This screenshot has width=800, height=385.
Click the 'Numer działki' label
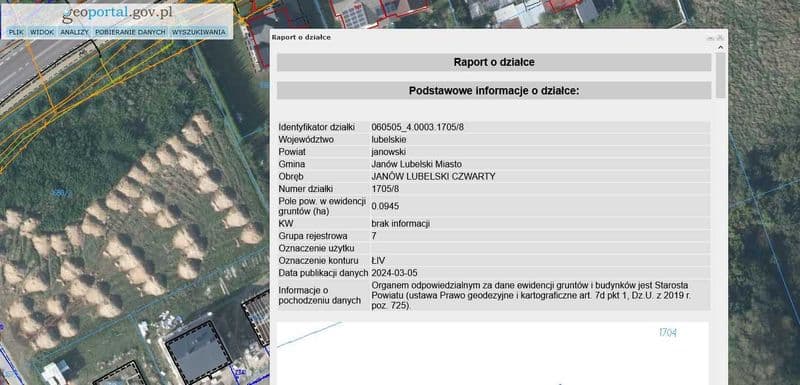point(306,189)
